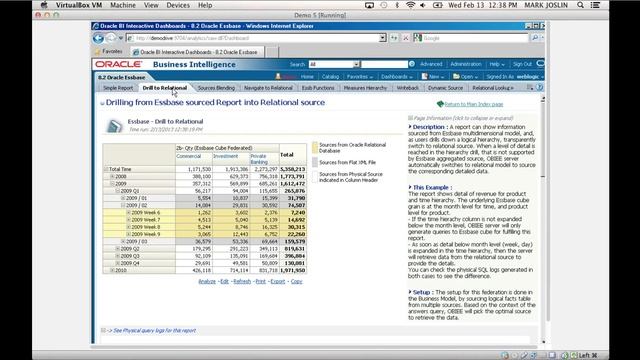Click the Export link below the table
The width and height of the screenshot is (640, 360).
click(x=278, y=282)
